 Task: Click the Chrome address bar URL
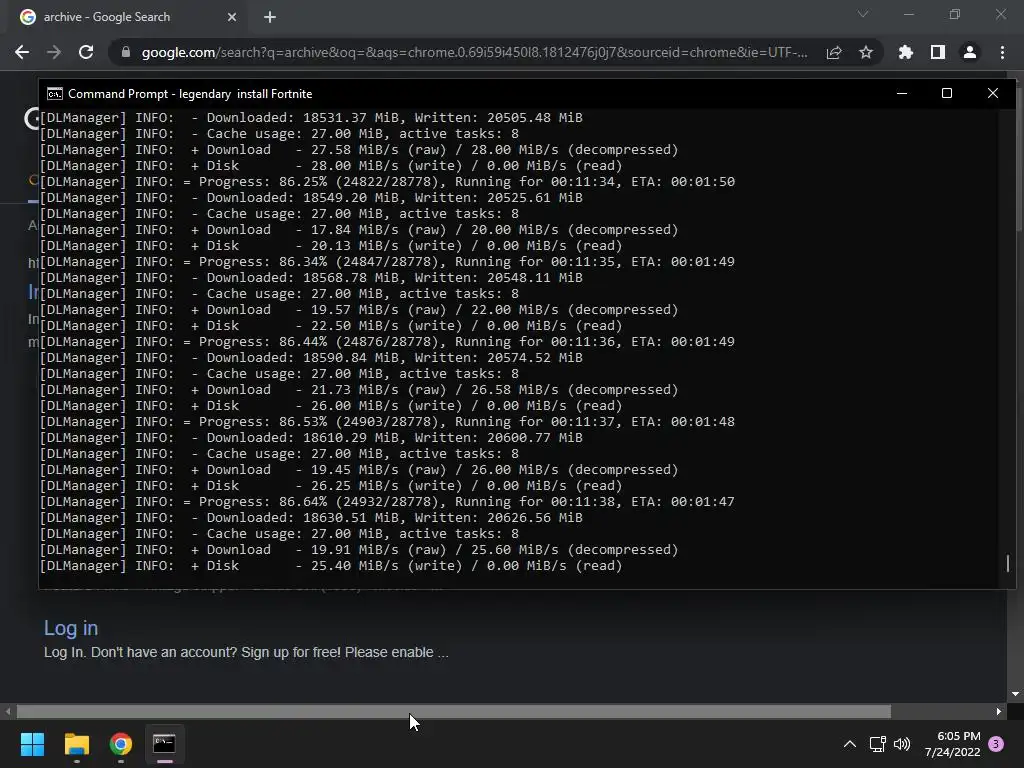(474, 52)
